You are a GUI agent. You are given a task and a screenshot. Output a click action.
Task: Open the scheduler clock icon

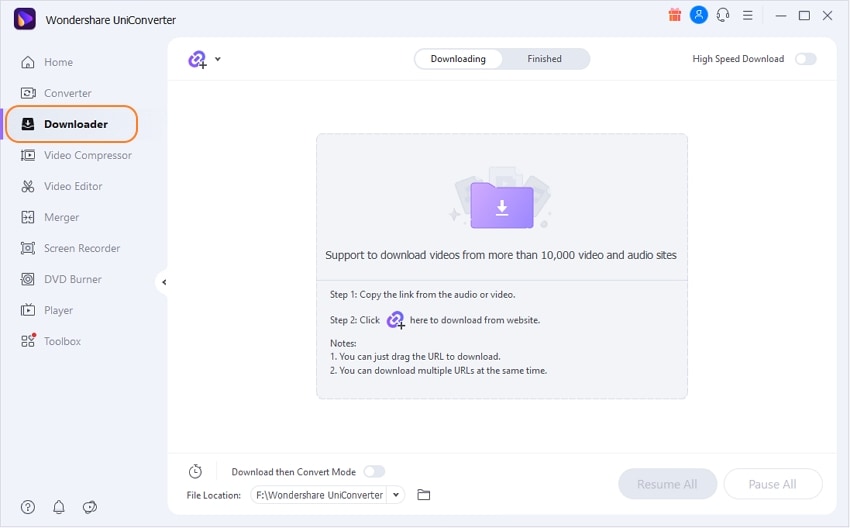[195, 471]
